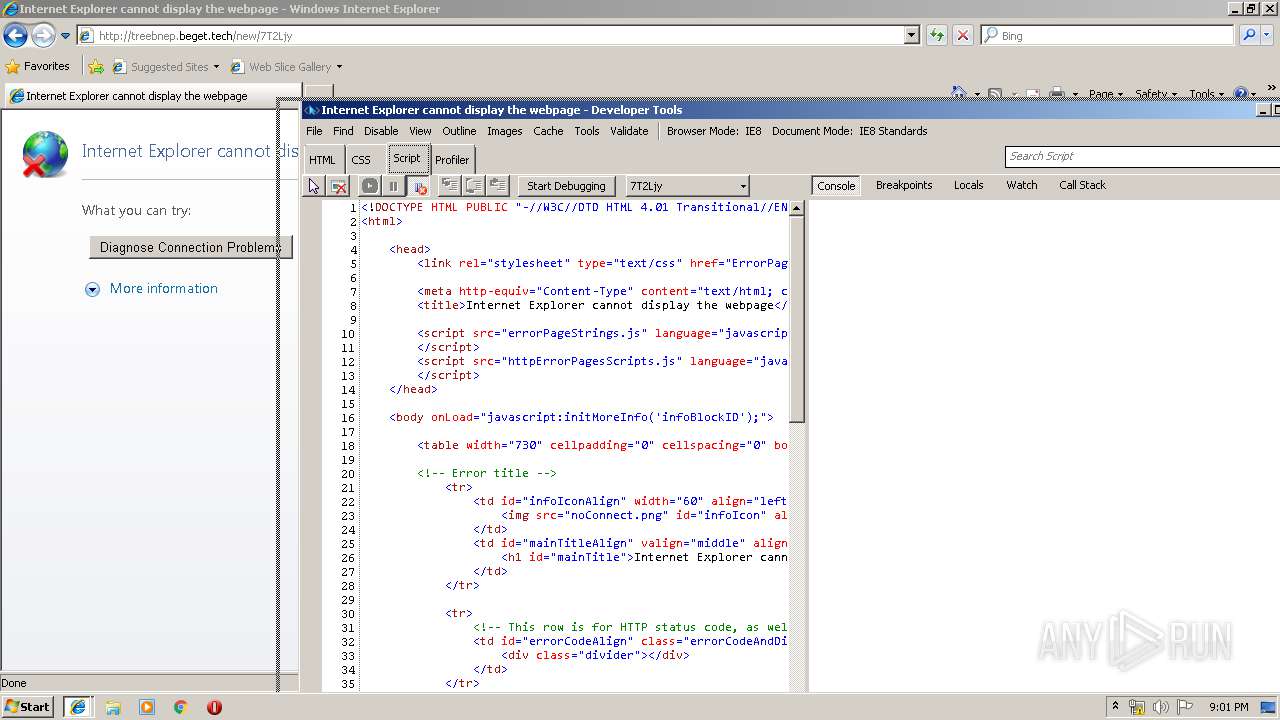Click the volume icon in system tray

pos(1161,707)
